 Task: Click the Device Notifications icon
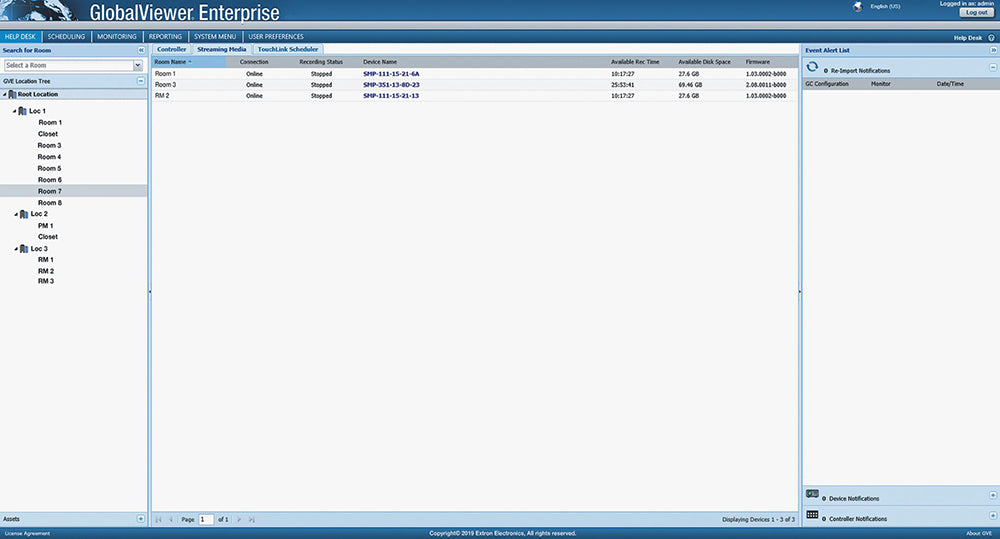click(812, 494)
